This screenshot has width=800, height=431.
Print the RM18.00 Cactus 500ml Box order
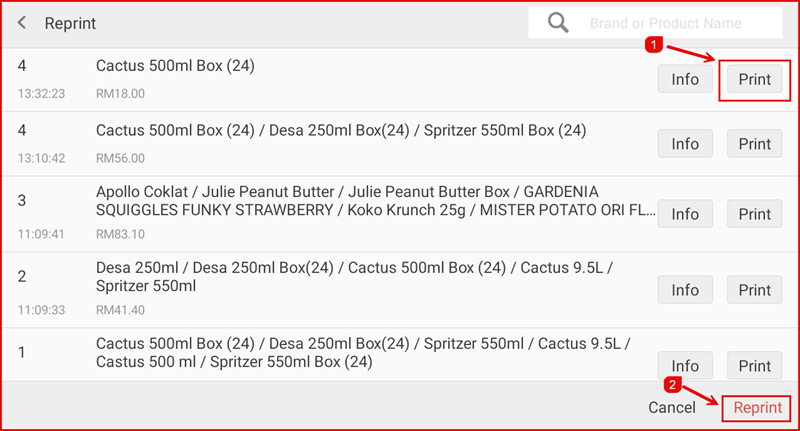tap(754, 80)
